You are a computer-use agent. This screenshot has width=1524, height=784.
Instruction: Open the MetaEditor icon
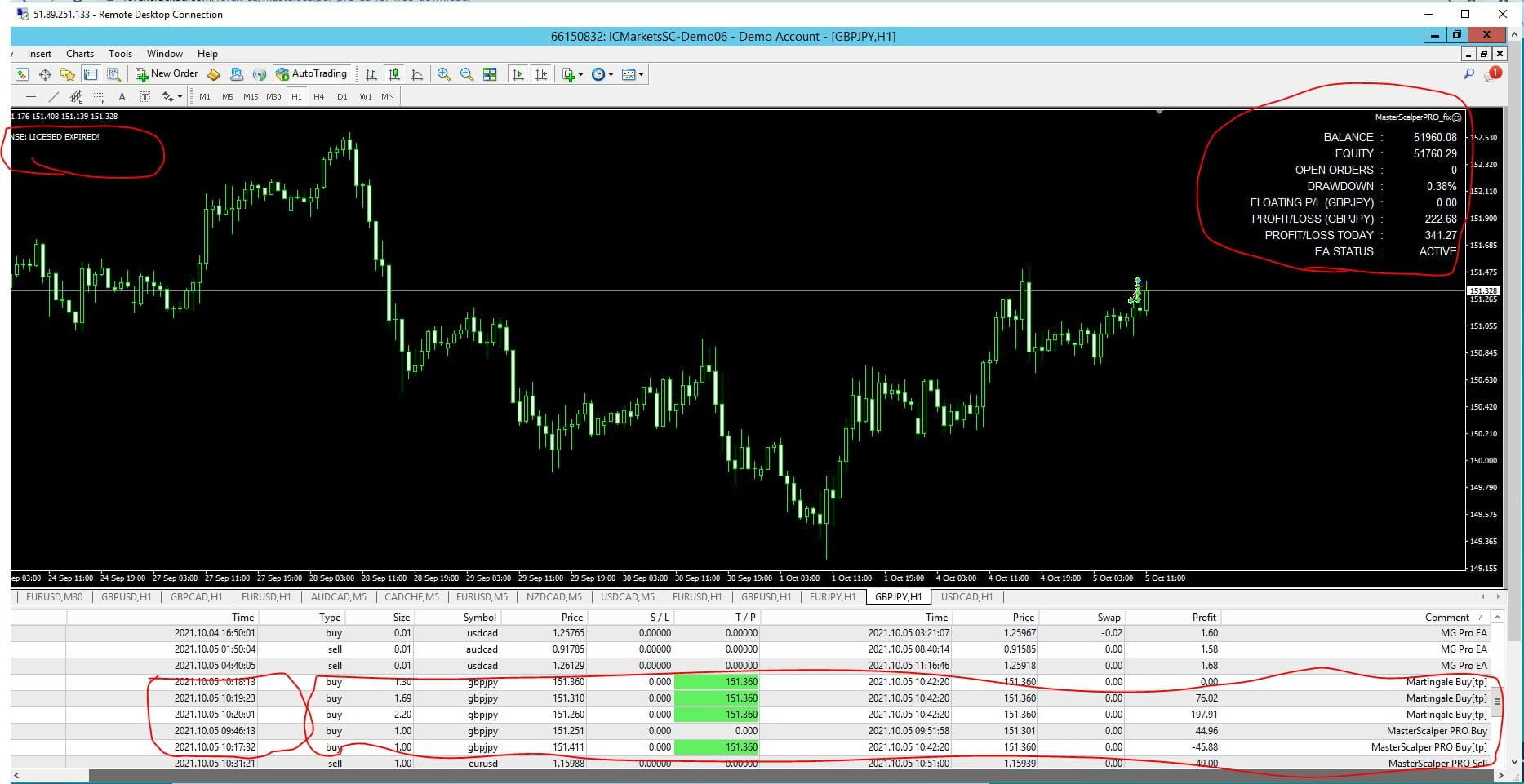coord(214,74)
